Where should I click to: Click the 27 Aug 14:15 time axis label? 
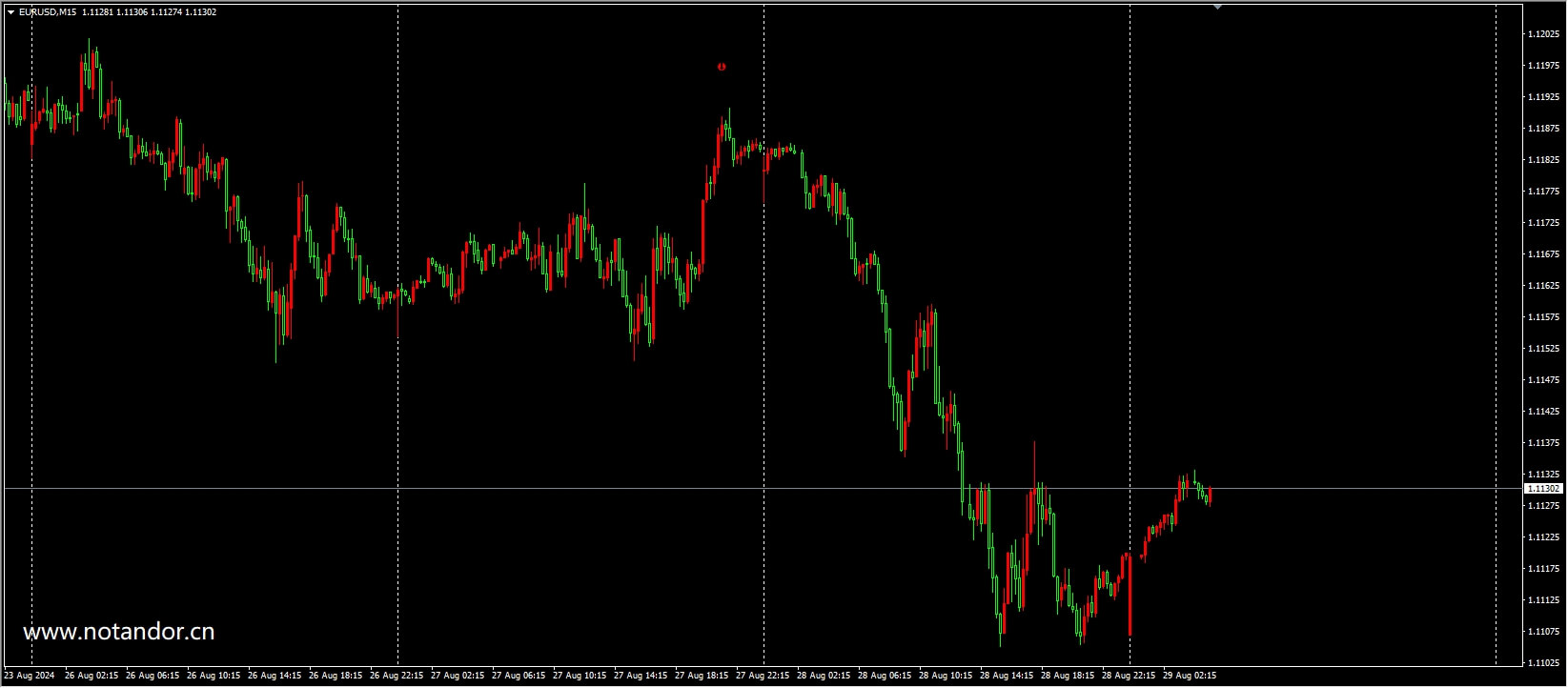(641, 676)
